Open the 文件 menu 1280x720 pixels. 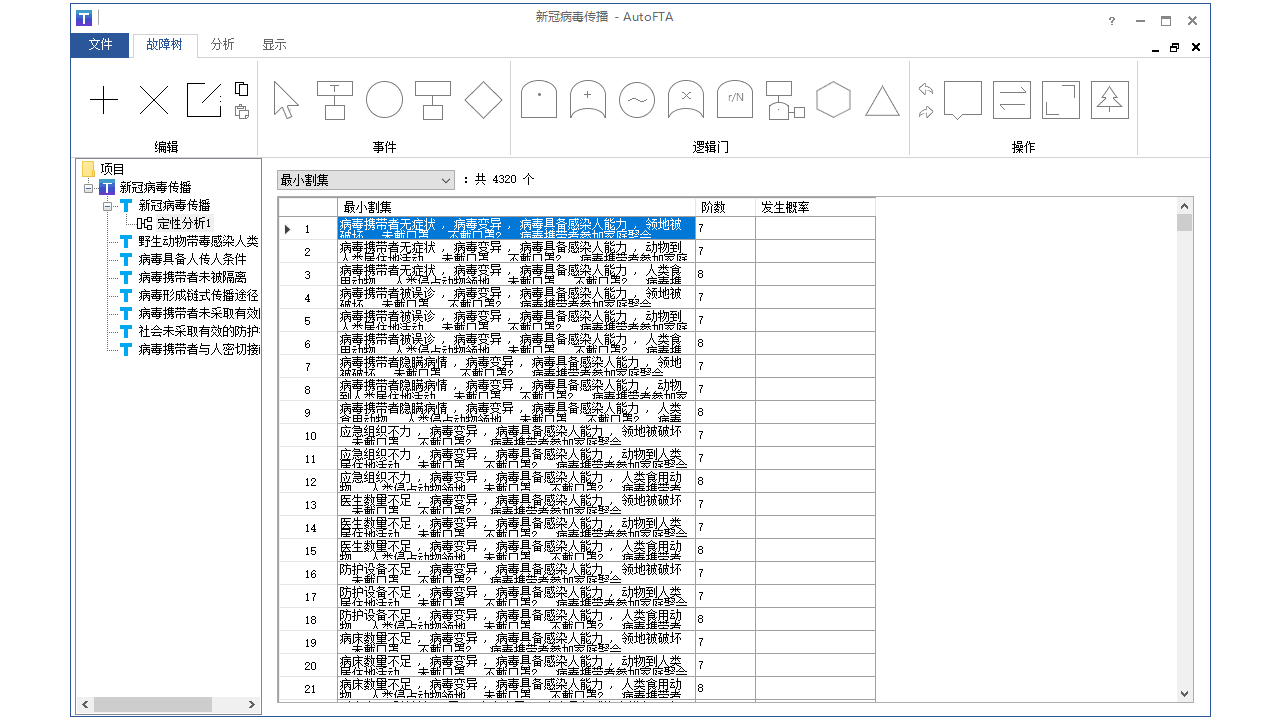click(x=100, y=45)
